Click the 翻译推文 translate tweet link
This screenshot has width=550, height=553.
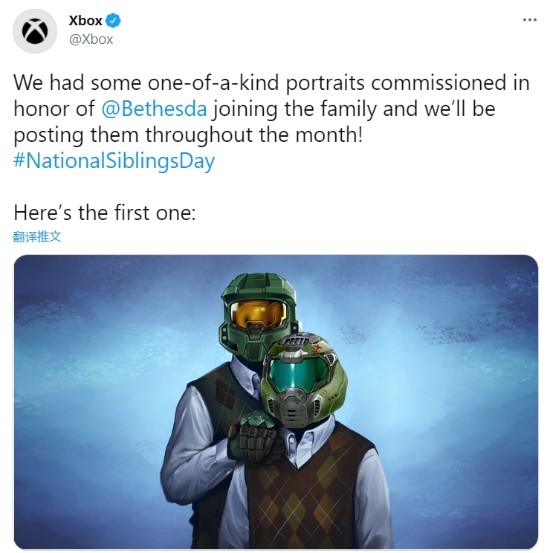(37, 237)
